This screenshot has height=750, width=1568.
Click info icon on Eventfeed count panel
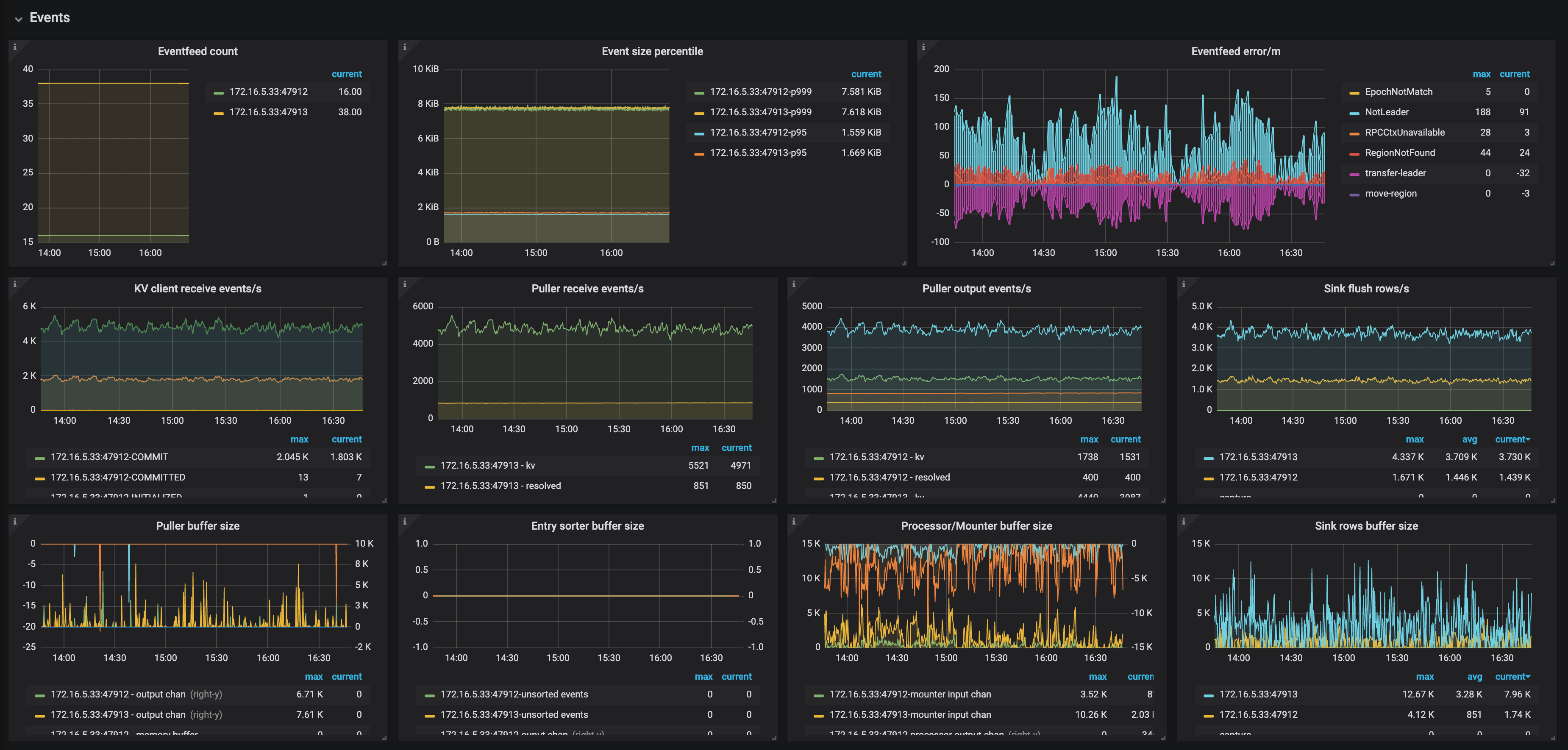15,46
